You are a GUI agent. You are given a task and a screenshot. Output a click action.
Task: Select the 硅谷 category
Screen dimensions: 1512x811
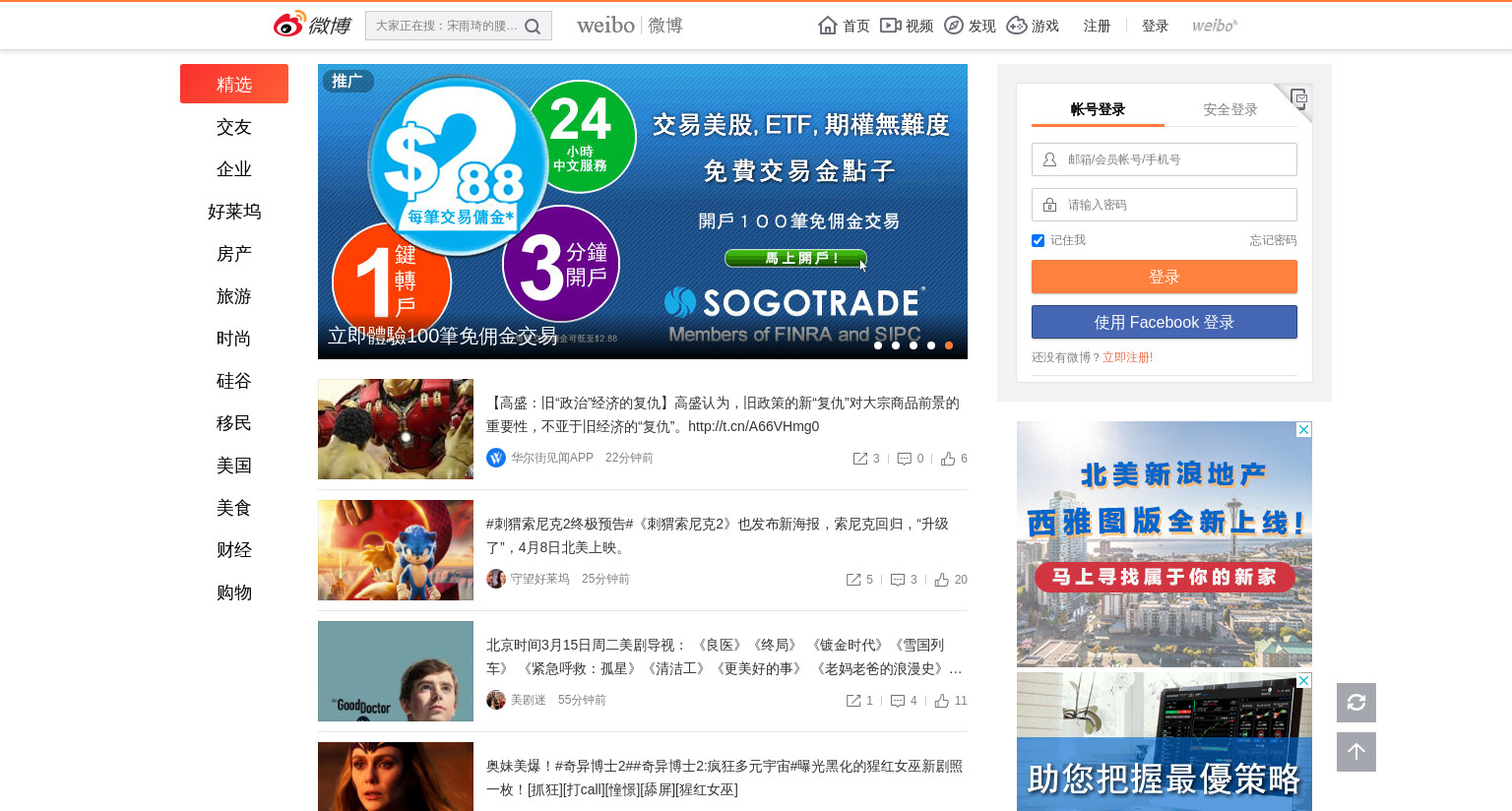[x=234, y=381]
